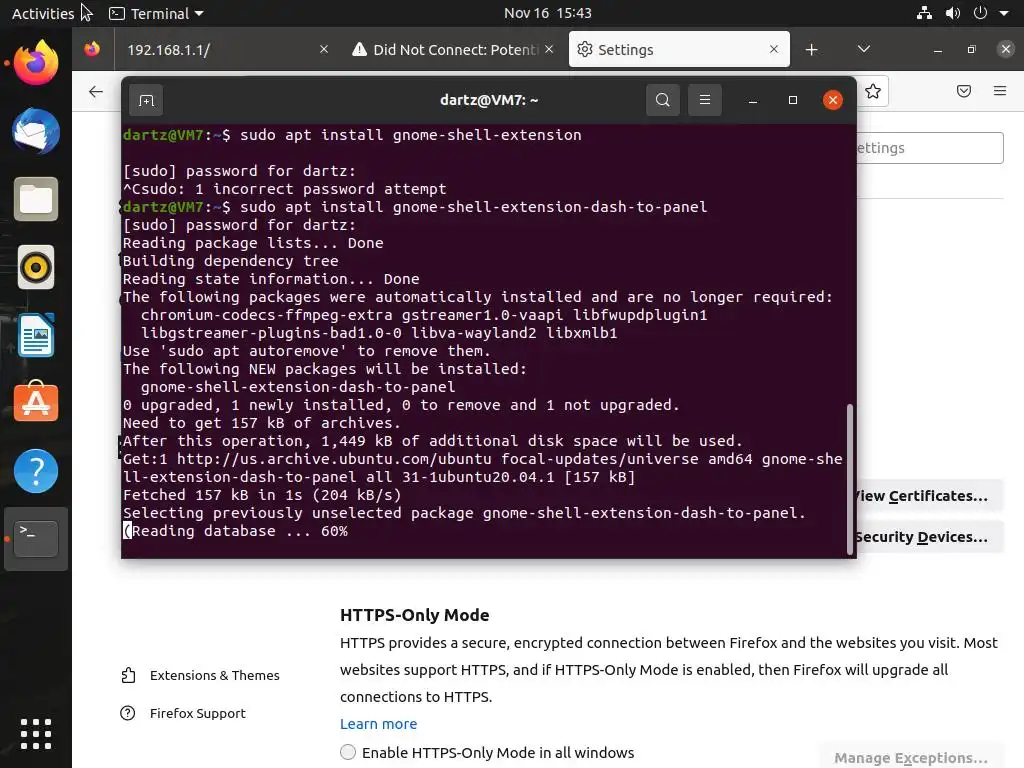Viewport: 1024px width, 768px height.
Task: Click the HTTPS-Only Mode heading
Action: tap(414, 615)
